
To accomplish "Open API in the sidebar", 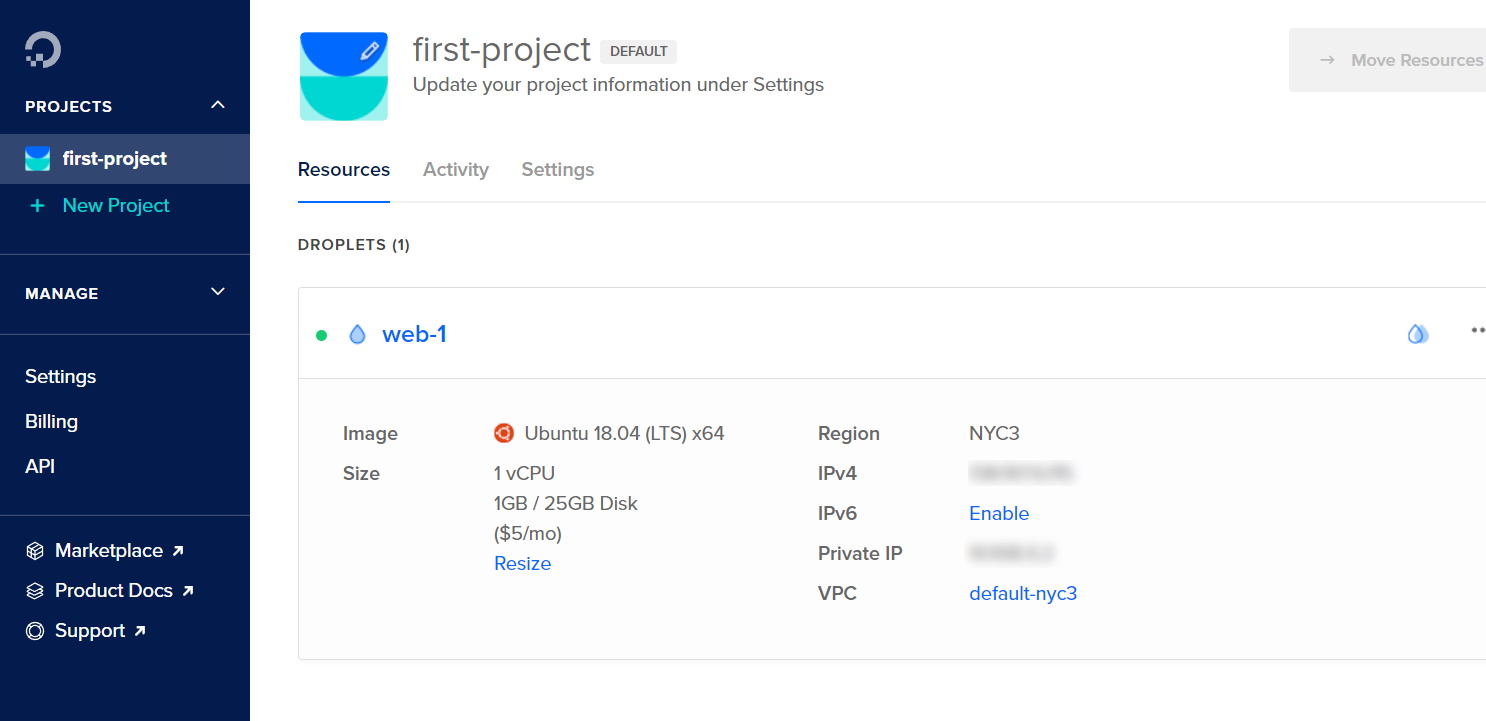I will coord(40,466).
